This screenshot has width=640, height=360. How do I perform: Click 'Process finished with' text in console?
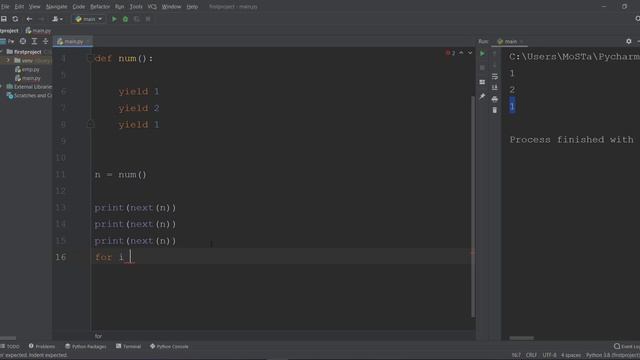(x=571, y=140)
